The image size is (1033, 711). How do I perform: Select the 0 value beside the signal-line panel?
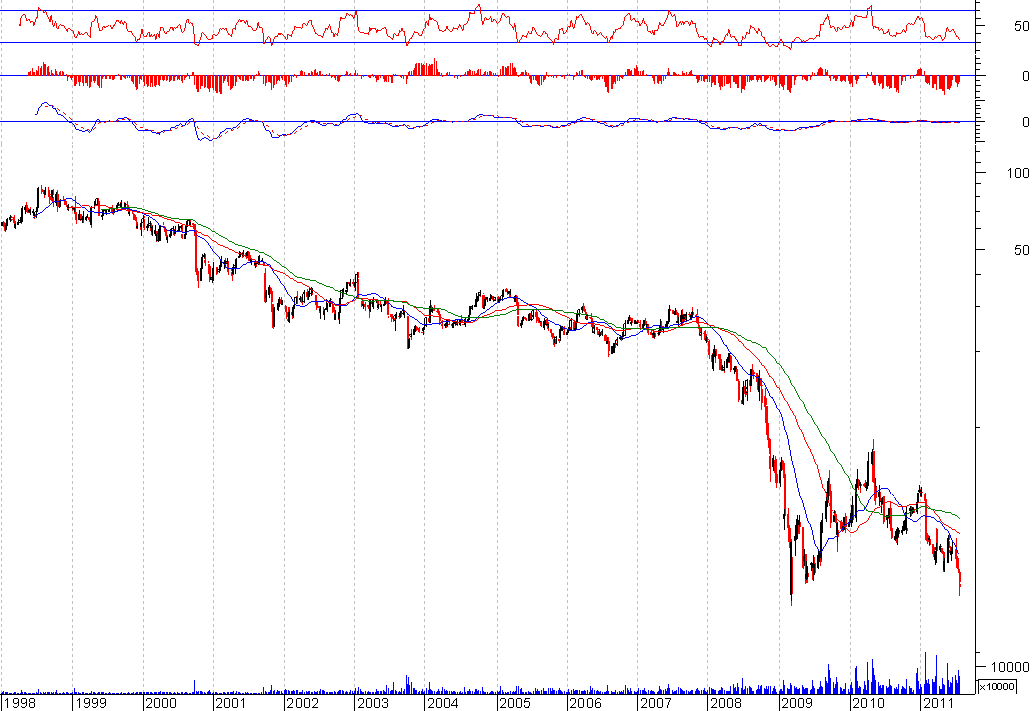point(1026,123)
